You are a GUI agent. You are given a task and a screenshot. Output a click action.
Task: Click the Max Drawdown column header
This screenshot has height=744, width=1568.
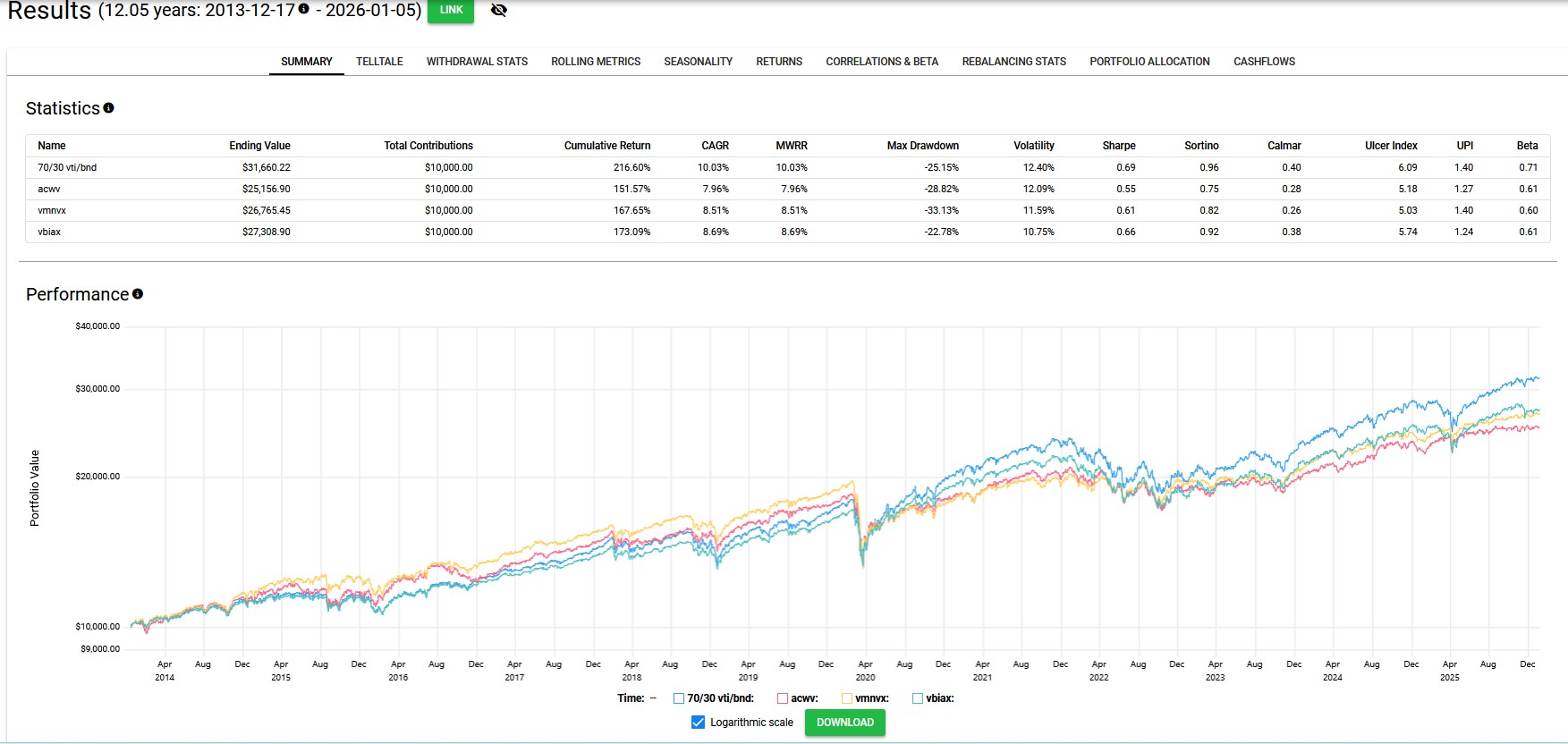point(922,146)
